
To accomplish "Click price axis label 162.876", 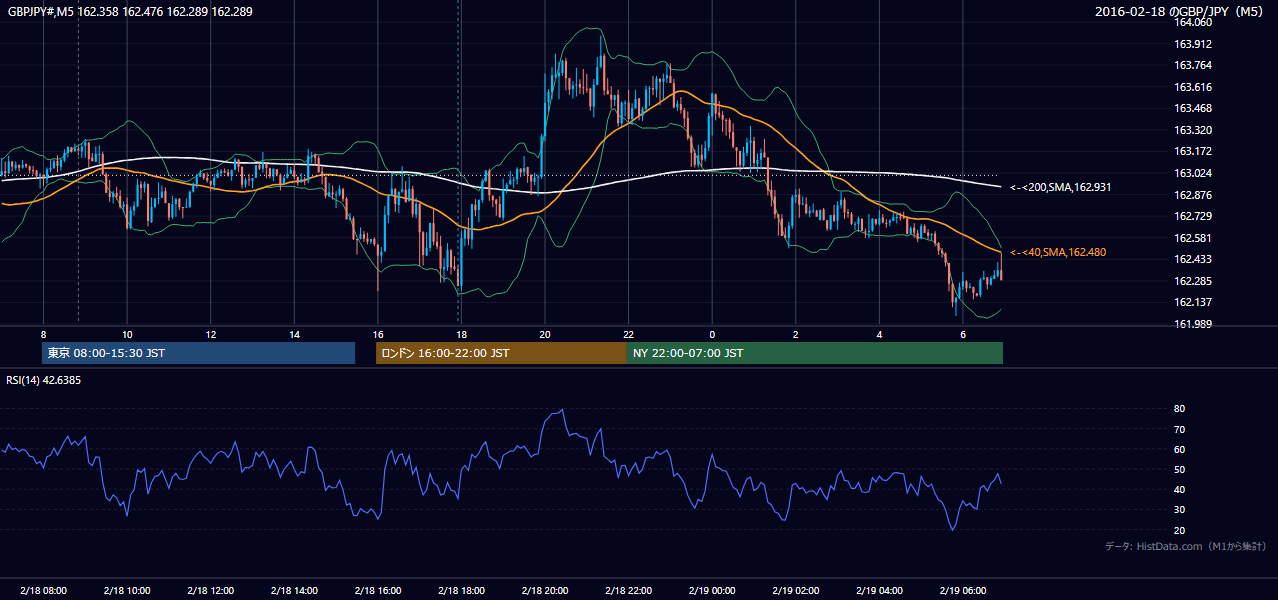I will click(x=1192, y=195).
